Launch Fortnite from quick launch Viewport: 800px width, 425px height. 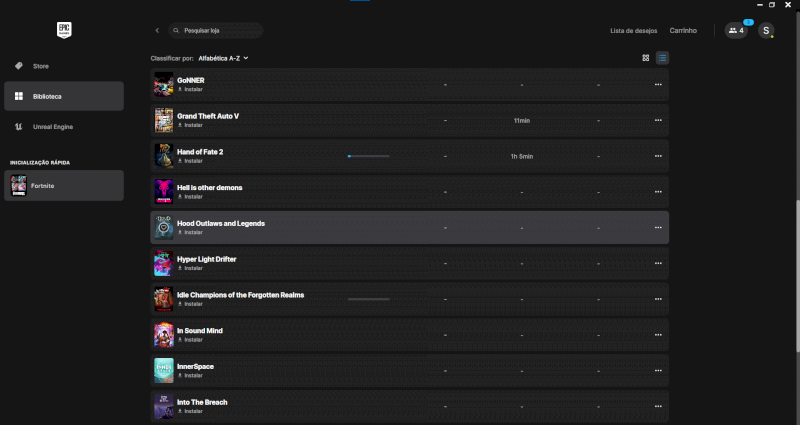64,185
